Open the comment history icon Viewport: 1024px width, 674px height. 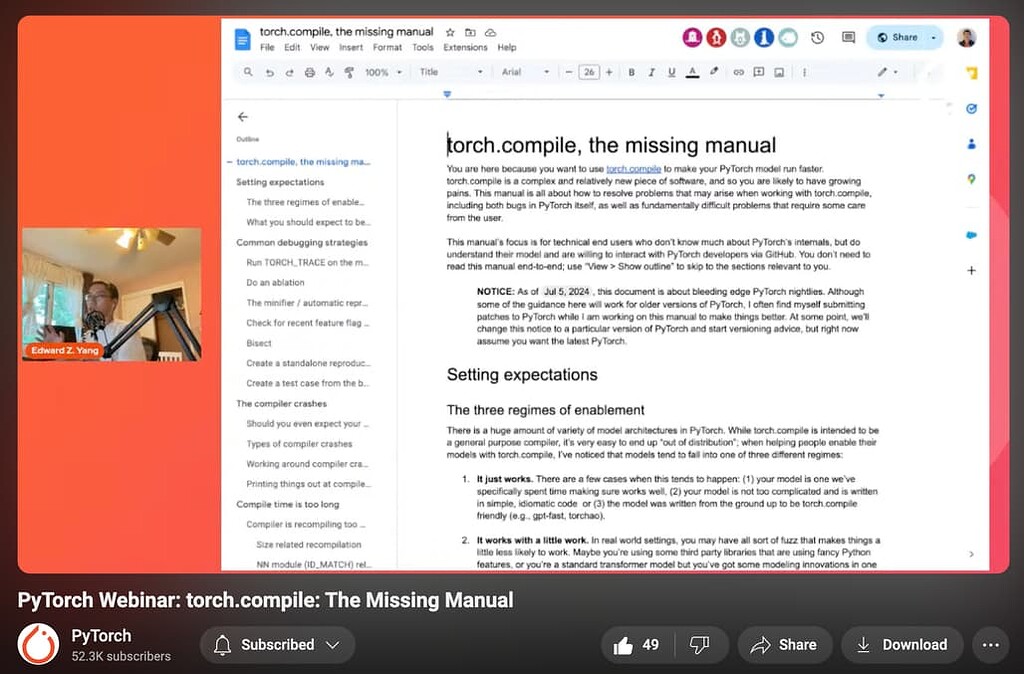(x=848, y=38)
